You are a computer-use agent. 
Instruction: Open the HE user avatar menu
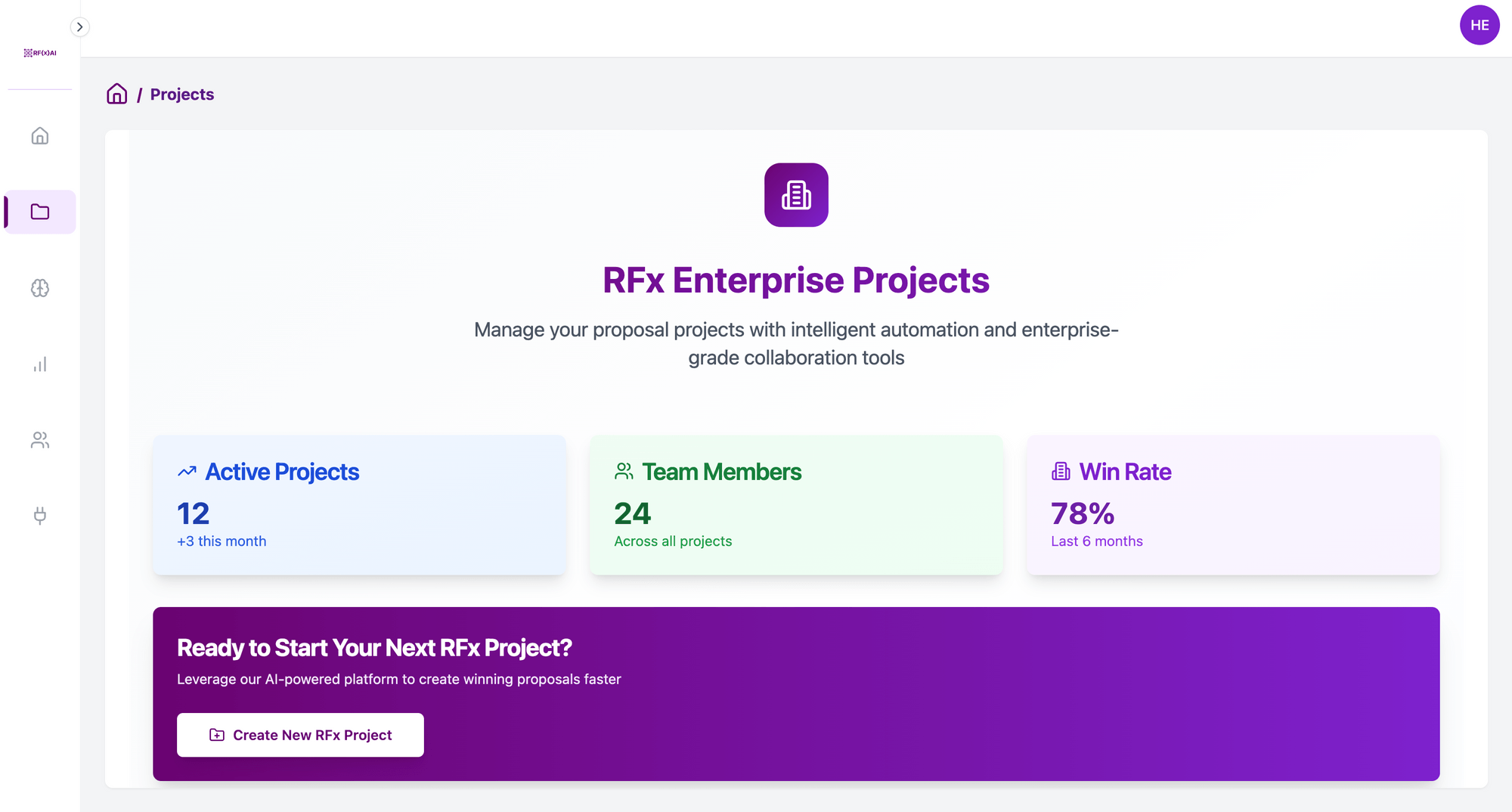(x=1479, y=26)
